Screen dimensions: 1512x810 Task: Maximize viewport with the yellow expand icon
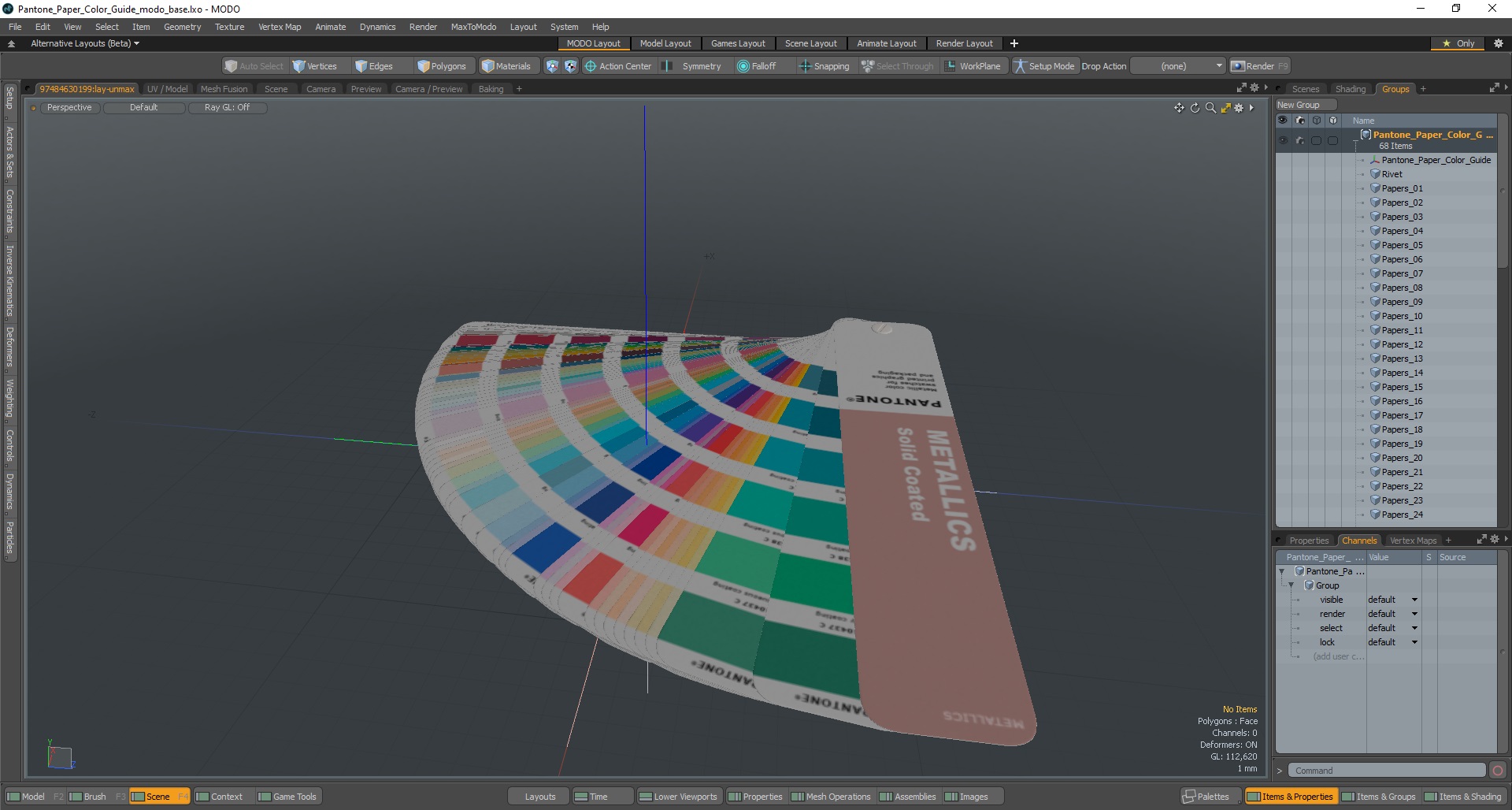point(1225,108)
